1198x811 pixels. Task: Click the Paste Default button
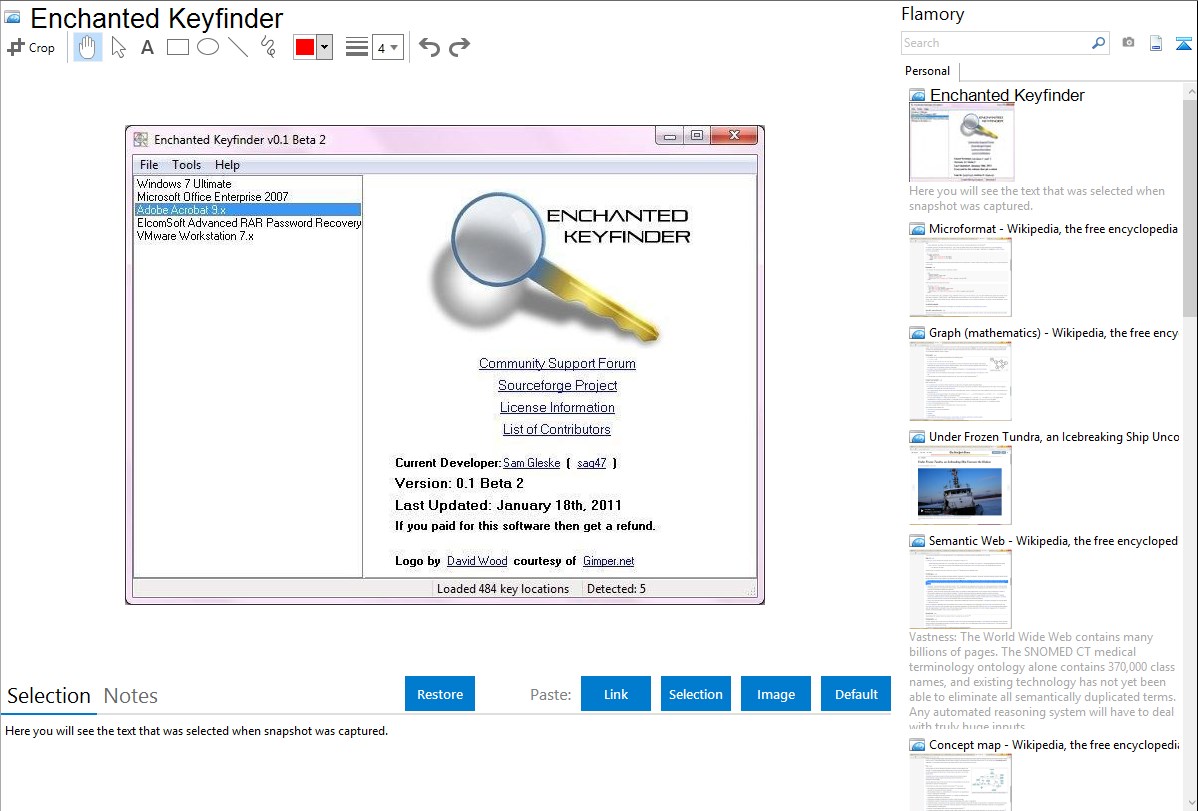point(856,694)
